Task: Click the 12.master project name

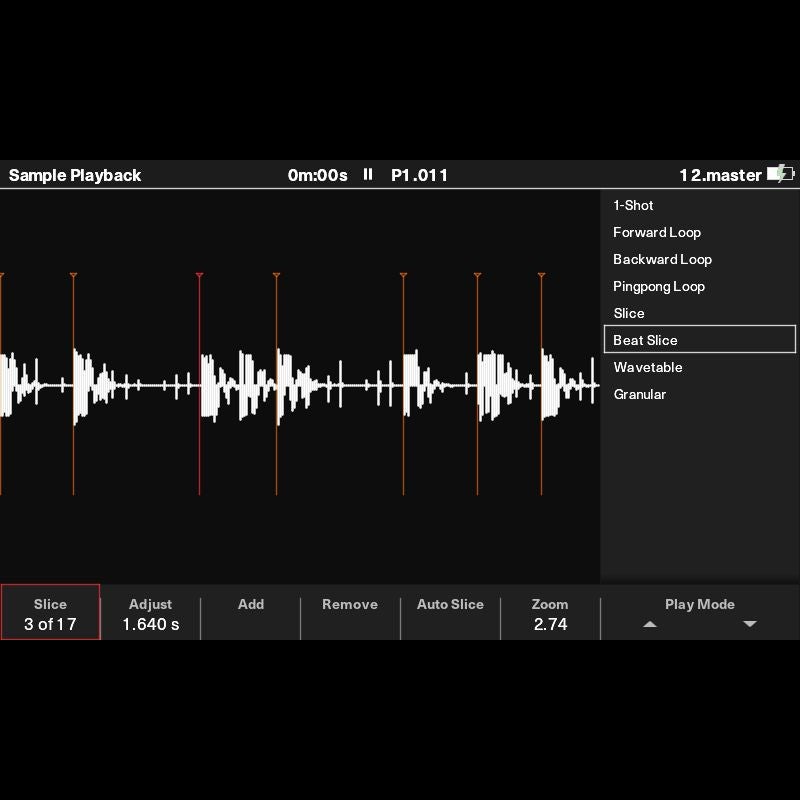Action: tap(720, 175)
